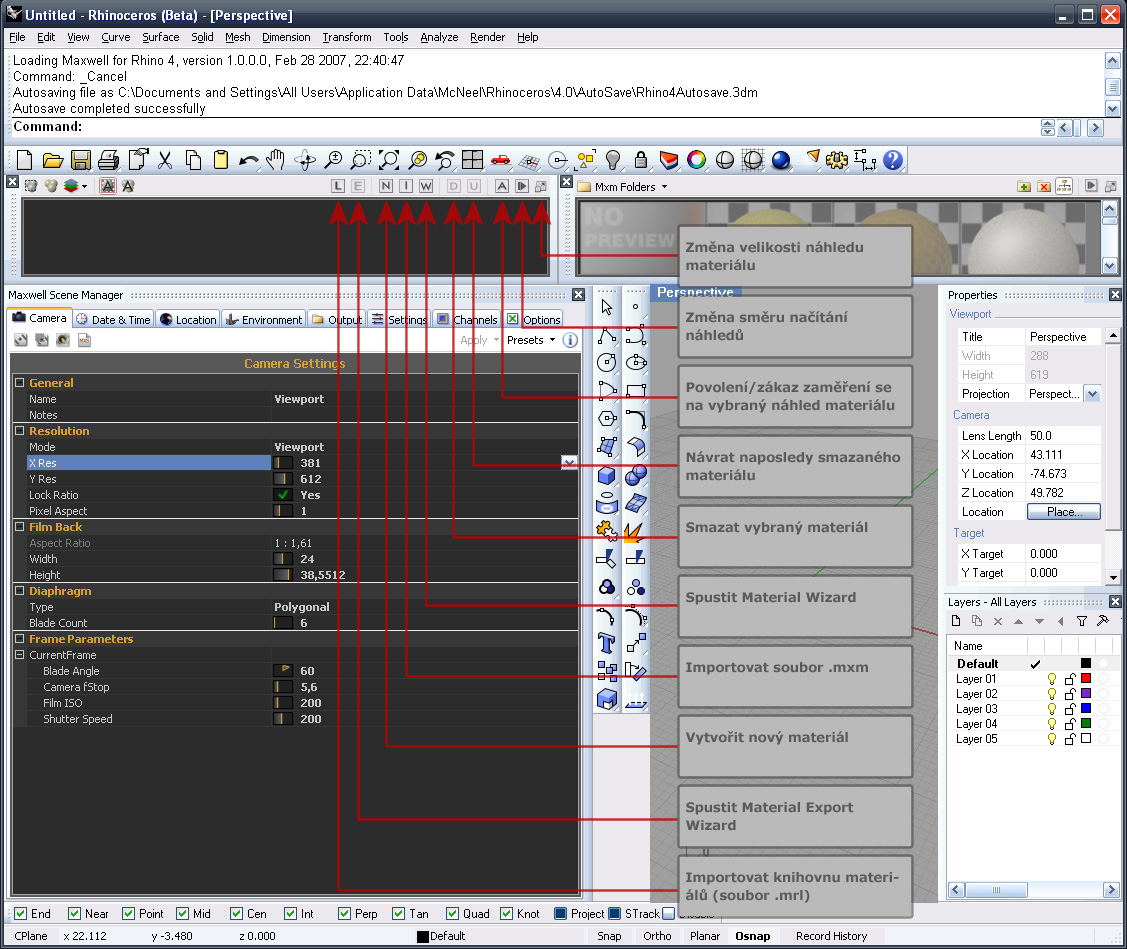Screen dimensions: 1127x949
Task: Click the Save file toolbar icon
Action: 81,160
